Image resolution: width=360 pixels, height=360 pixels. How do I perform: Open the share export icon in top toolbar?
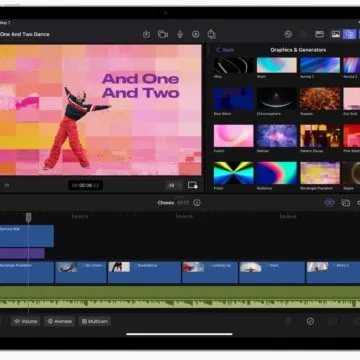click(x=211, y=34)
